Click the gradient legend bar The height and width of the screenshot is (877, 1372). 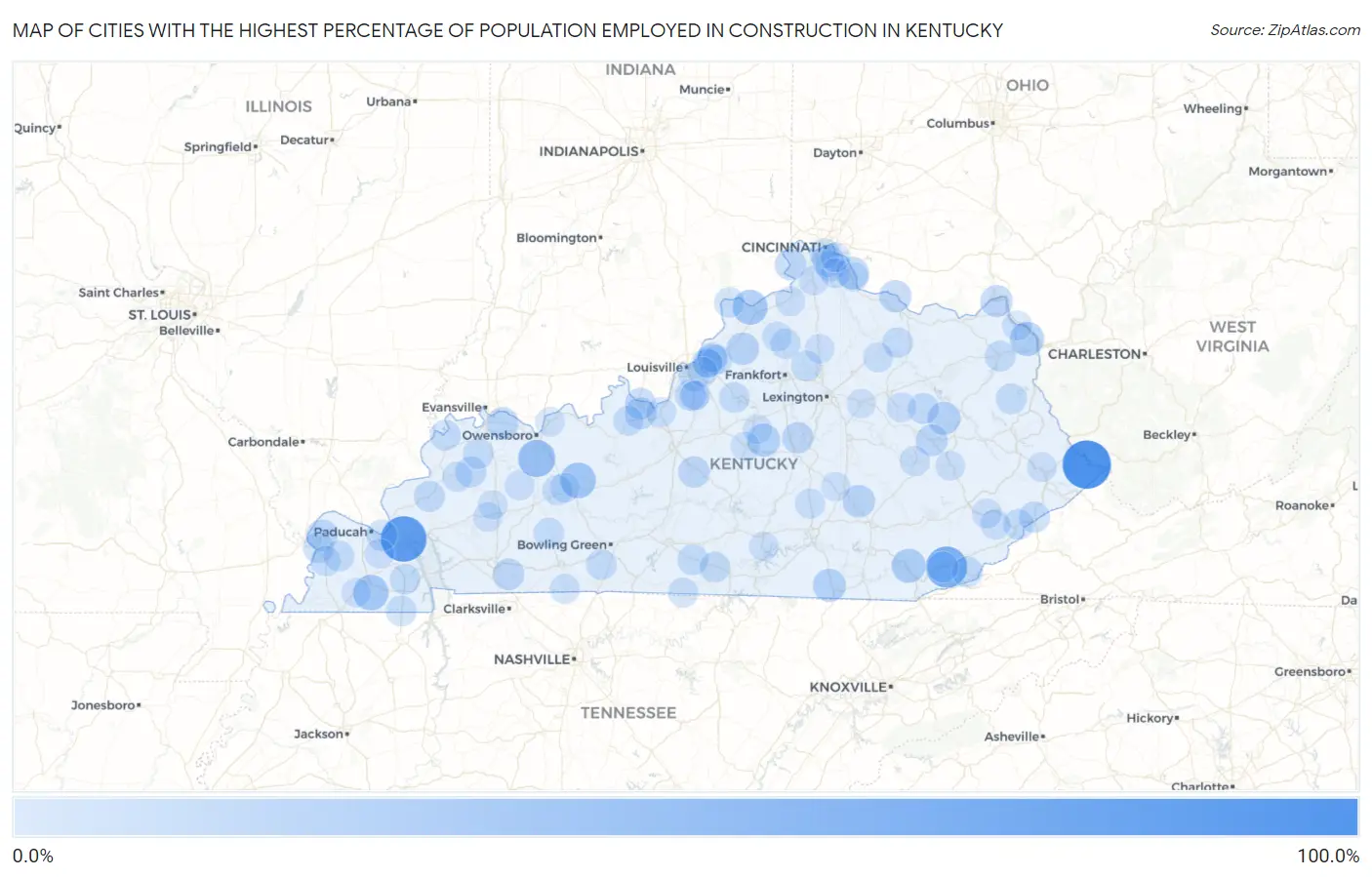pyautogui.click(x=685, y=817)
